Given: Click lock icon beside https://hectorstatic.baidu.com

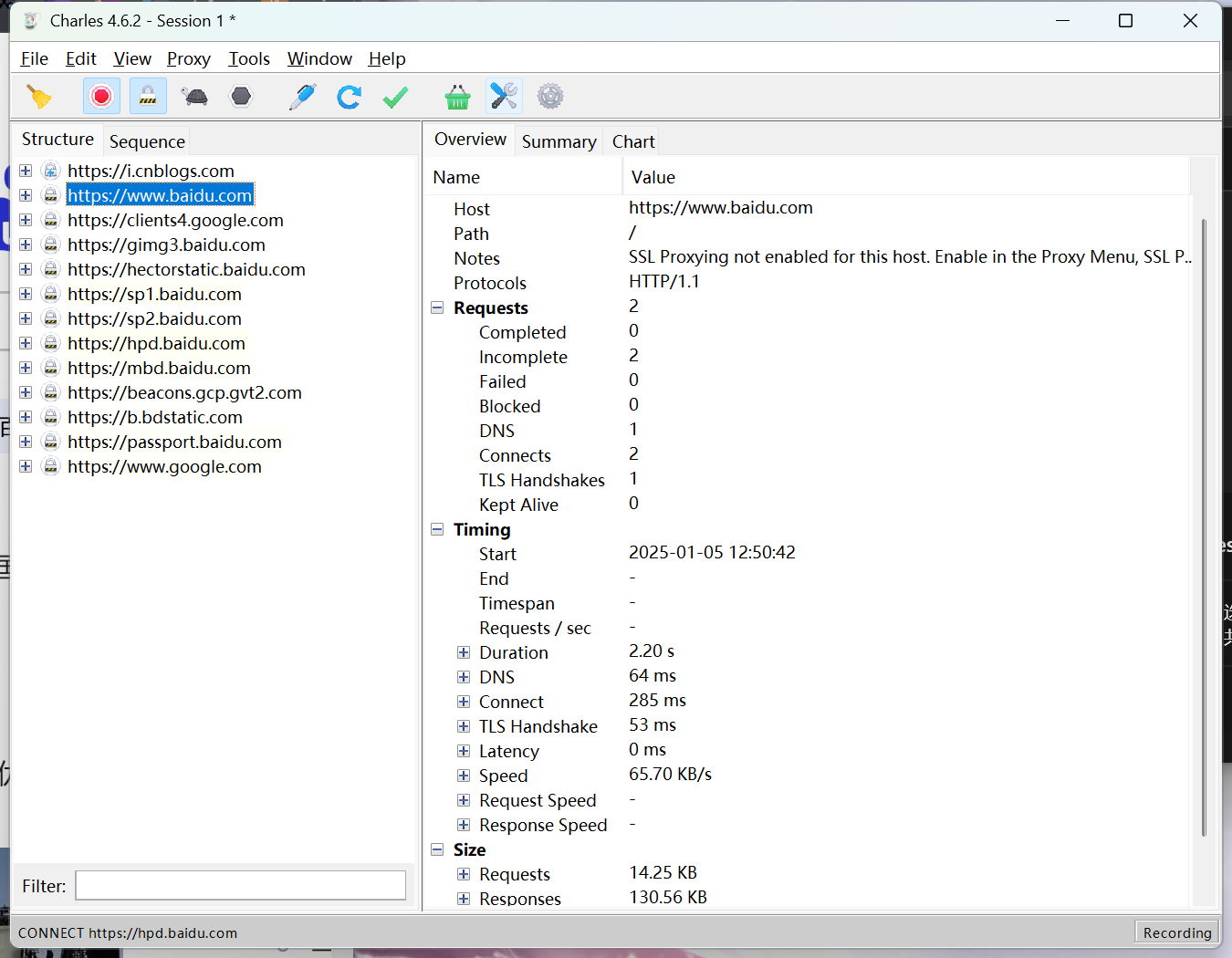Looking at the screenshot, I should click(51, 269).
